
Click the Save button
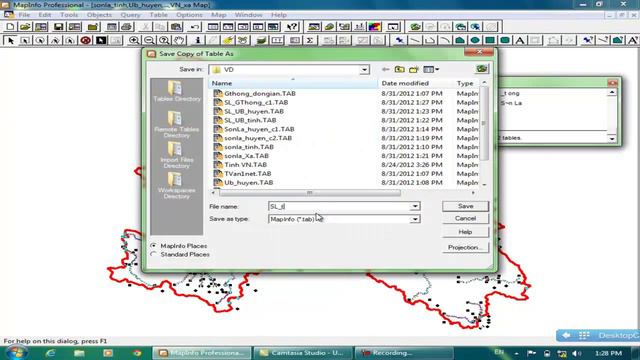click(x=465, y=206)
